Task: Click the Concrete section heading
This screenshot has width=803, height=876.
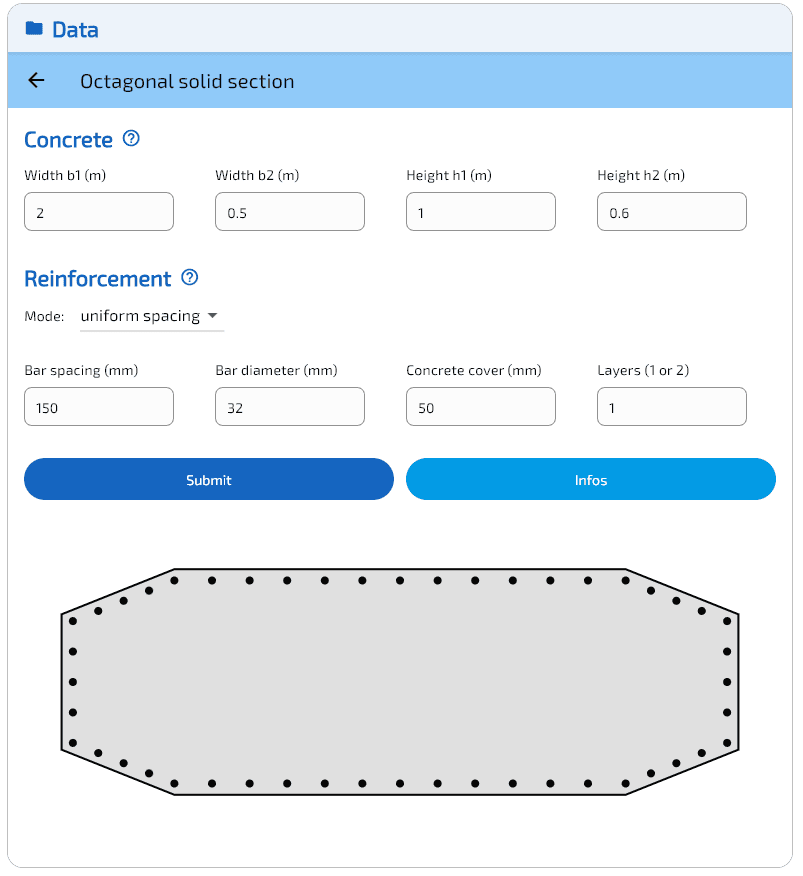Action: tap(68, 139)
